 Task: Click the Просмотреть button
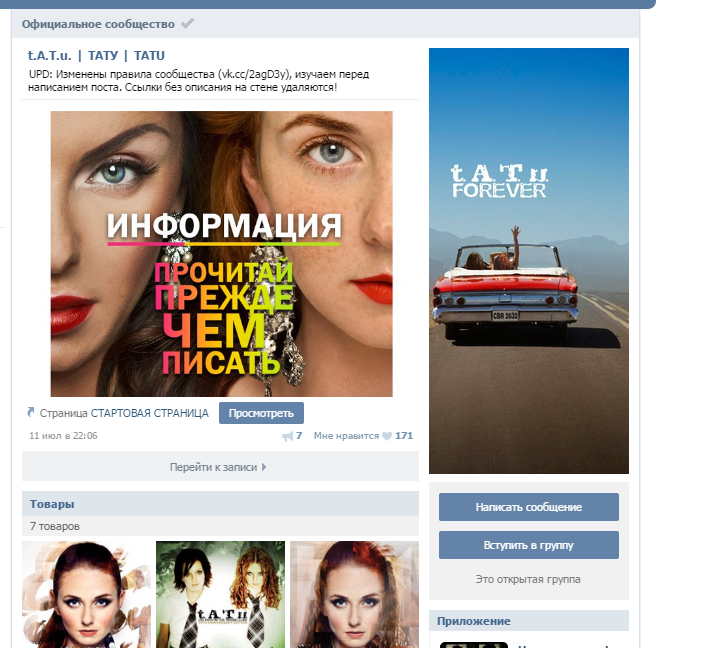(261, 413)
